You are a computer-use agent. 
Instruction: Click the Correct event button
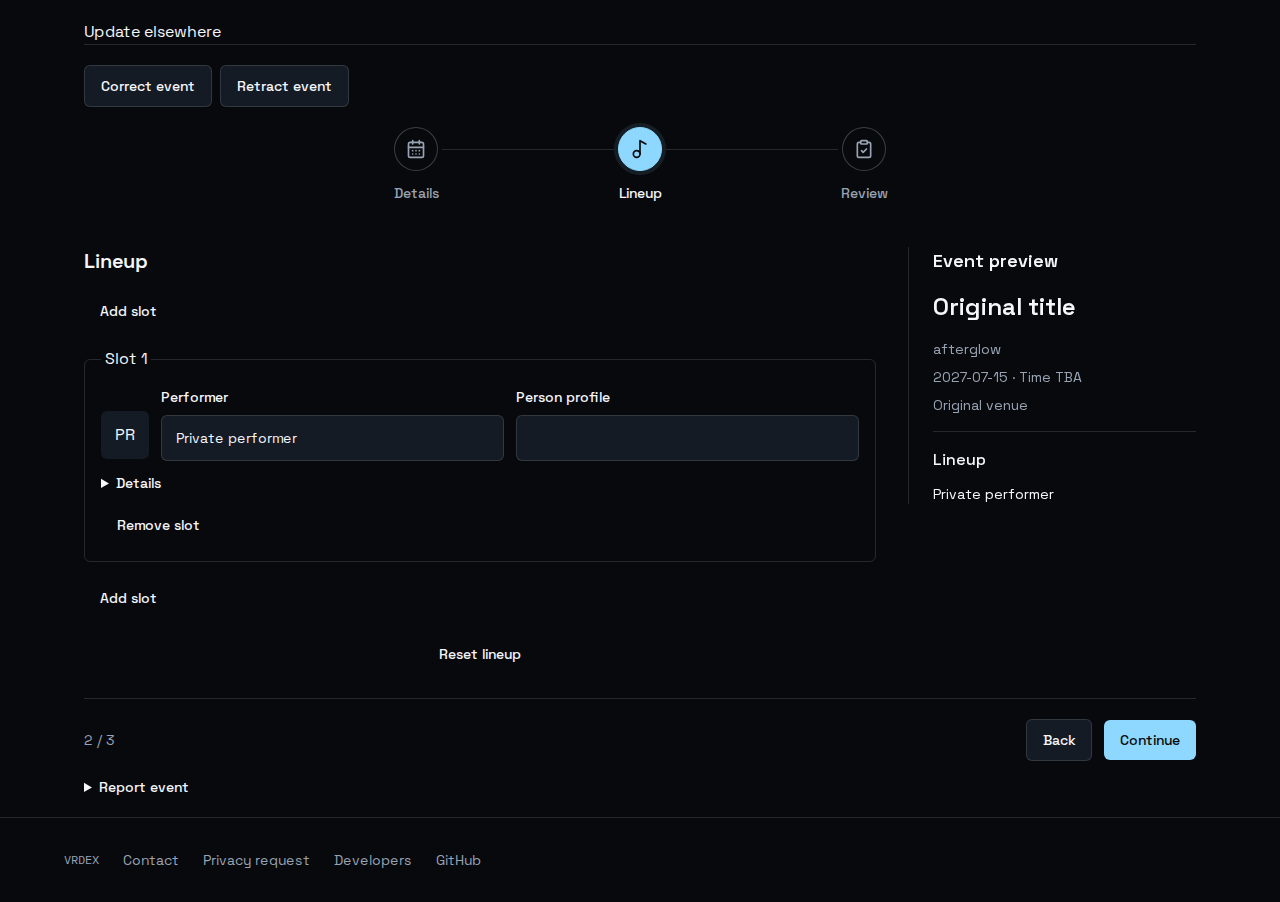click(148, 86)
